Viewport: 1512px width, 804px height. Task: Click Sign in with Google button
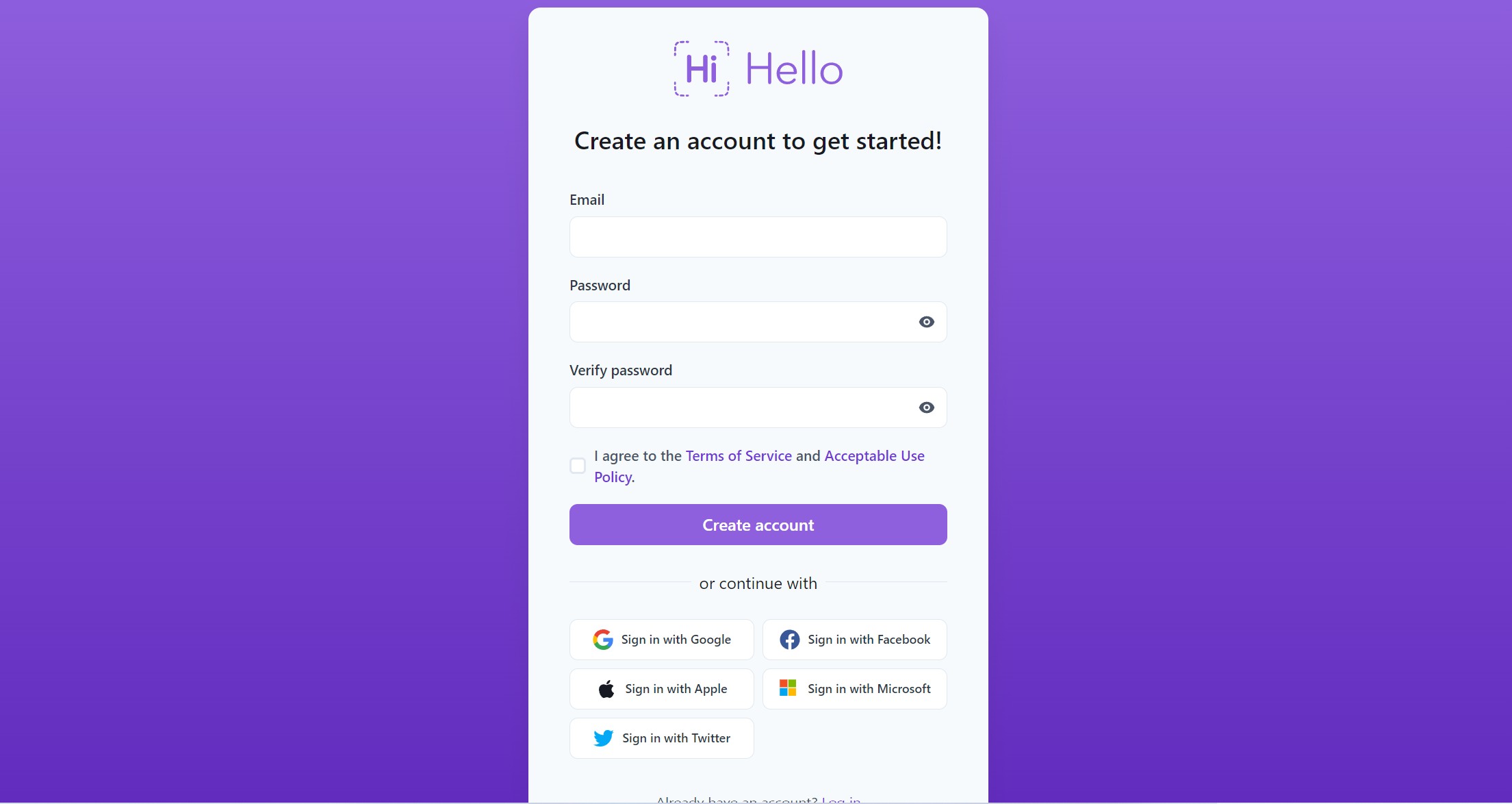662,640
